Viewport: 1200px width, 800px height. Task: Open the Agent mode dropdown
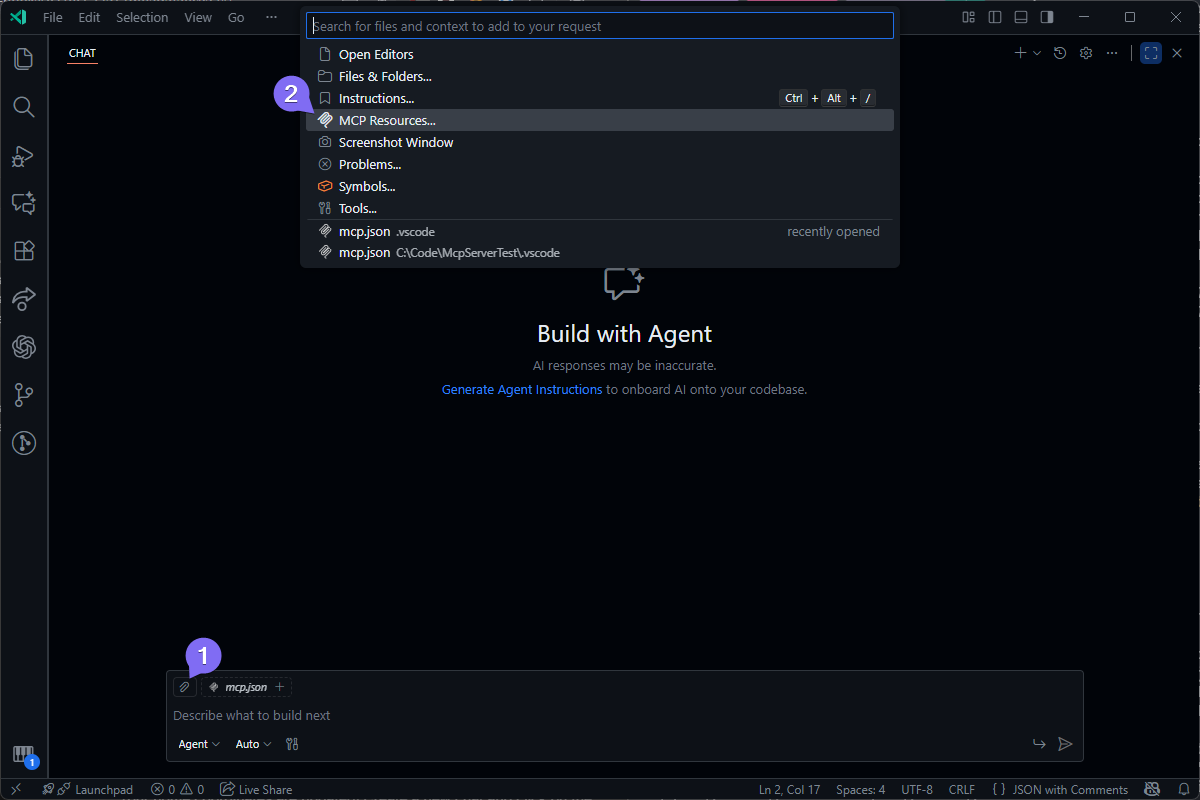point(198,743)
